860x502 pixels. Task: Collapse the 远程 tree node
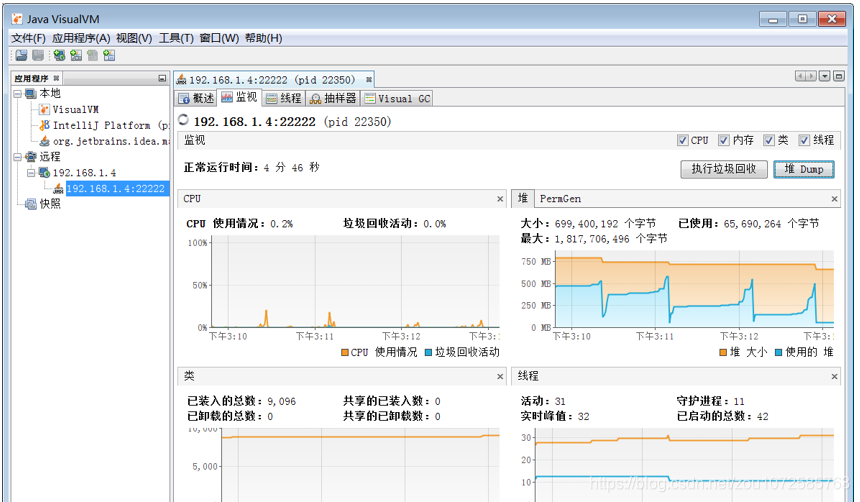click(18, 157)
